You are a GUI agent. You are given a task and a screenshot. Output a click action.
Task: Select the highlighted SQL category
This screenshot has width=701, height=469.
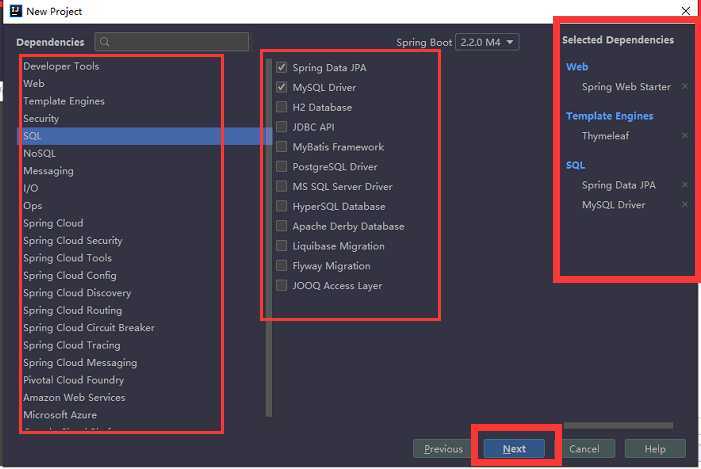tap(144, 136)
